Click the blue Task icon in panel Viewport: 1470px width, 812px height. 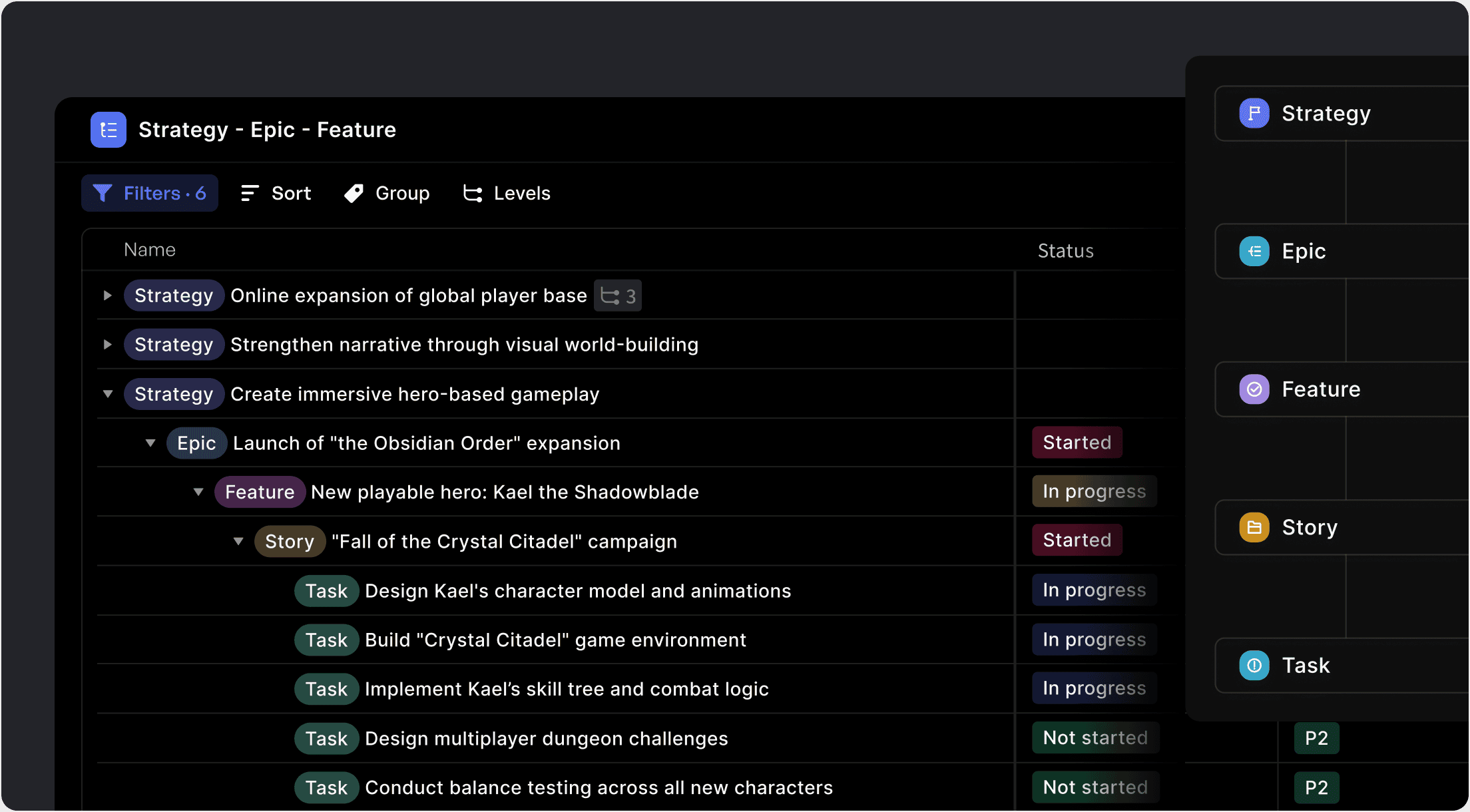[1254, 666]
